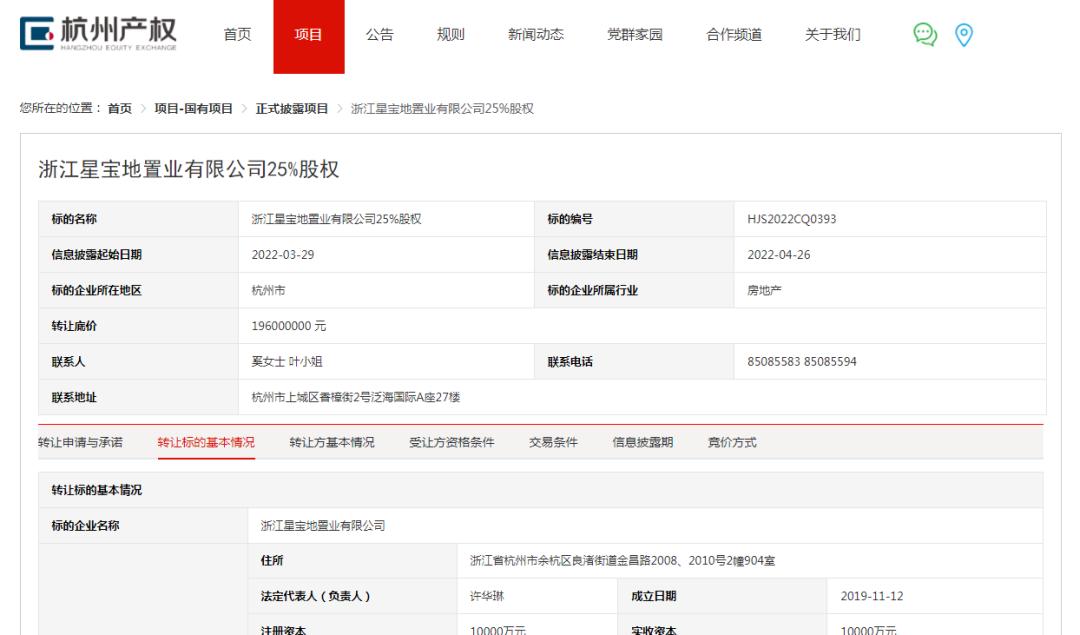Click the phone numbers 85085583 85085594
Screen dimensions: 1080x635
click(x=802, y=362)
